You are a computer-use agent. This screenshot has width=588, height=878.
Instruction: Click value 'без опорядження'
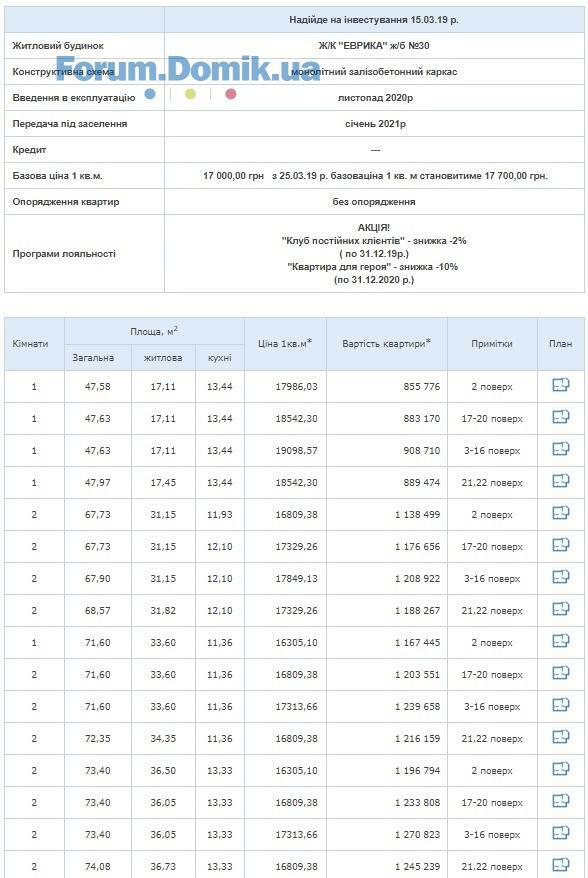click(x=374, y=202)
